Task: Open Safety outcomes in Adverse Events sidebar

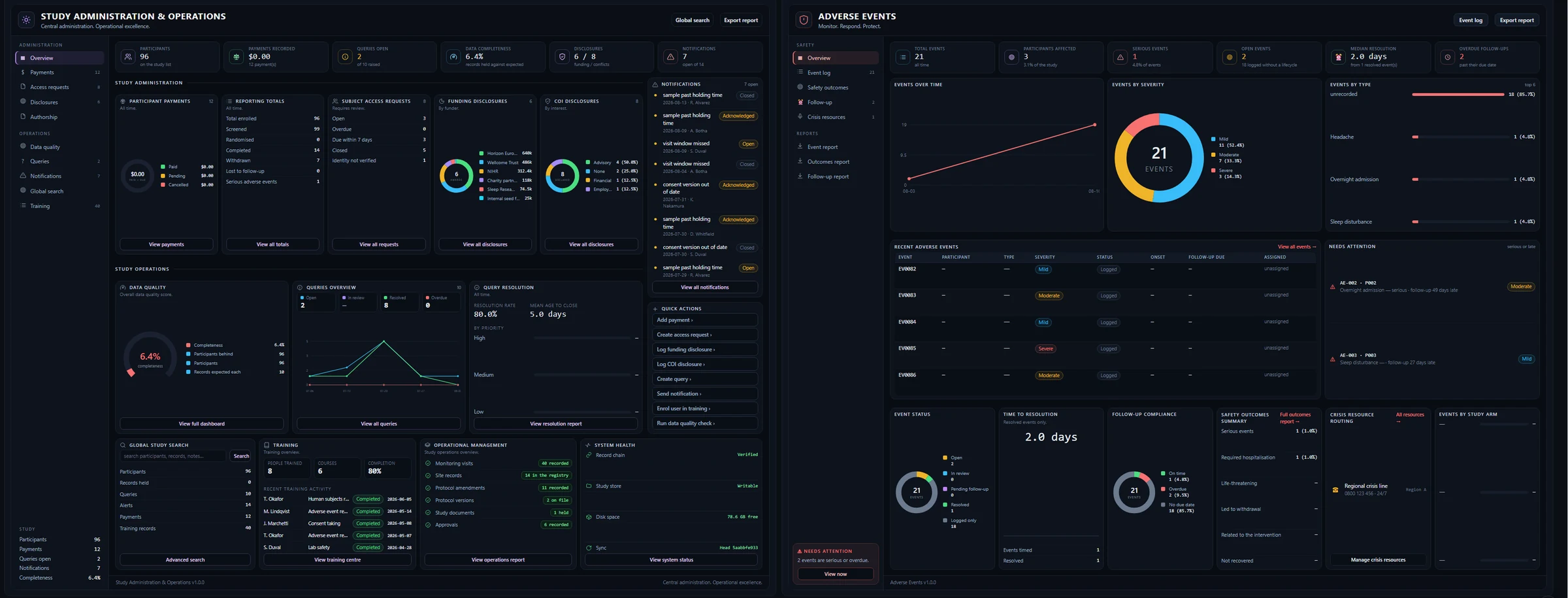Action: tap(836, 88)
